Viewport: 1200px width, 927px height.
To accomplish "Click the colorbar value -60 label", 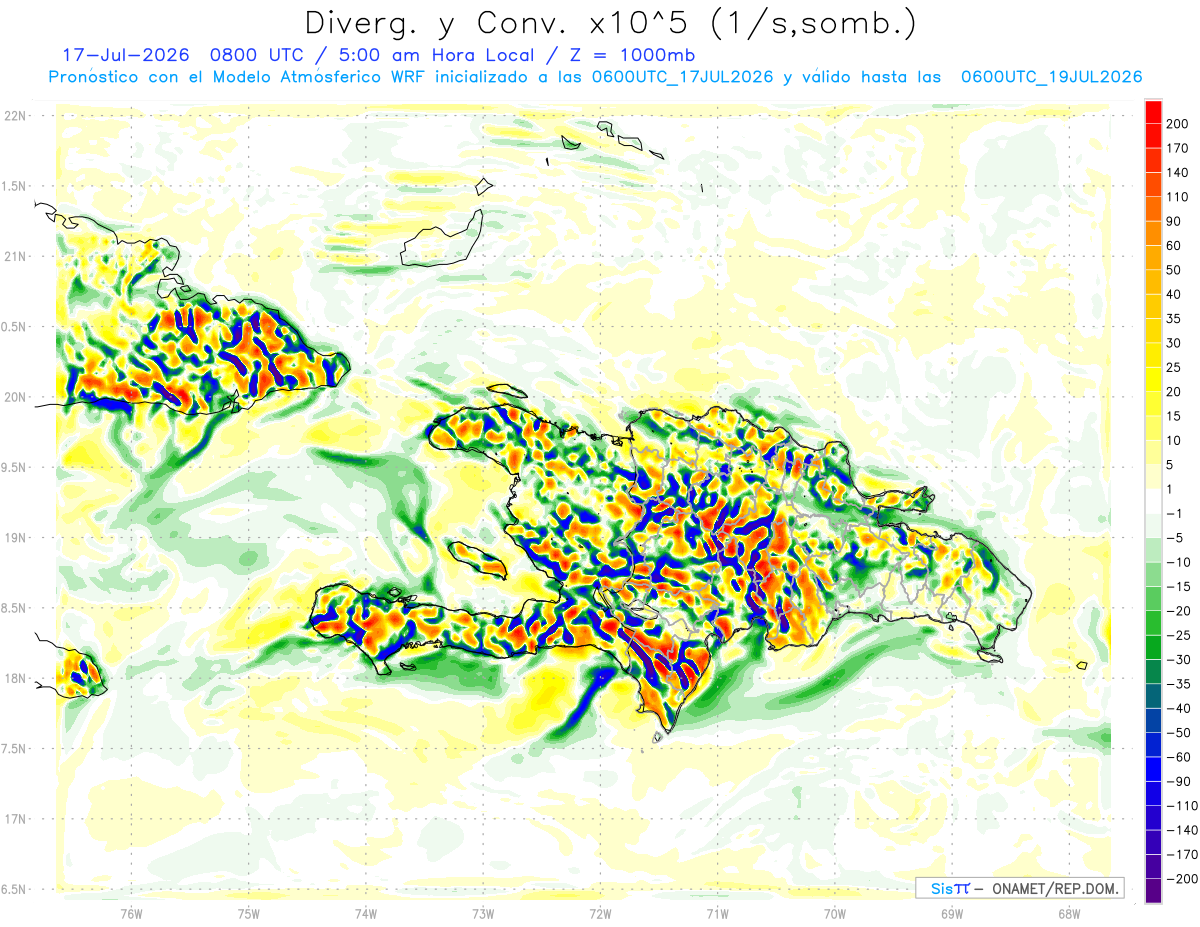I will pyautogui.click(x=1180, y=757).
